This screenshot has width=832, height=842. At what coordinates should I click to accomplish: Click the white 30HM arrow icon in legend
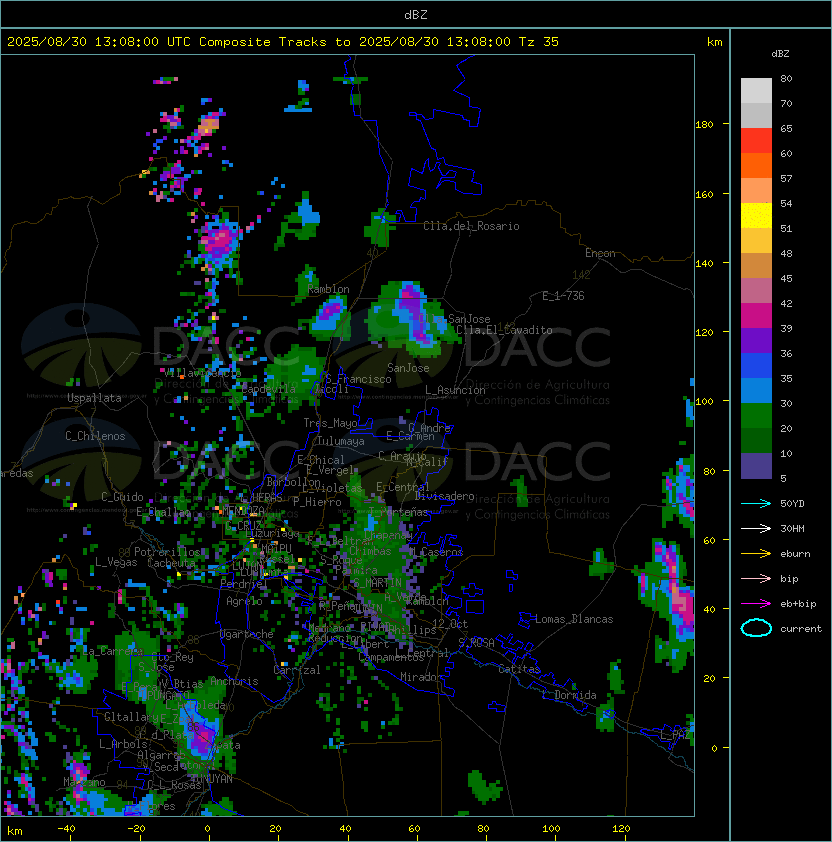[x=756, y=528]
